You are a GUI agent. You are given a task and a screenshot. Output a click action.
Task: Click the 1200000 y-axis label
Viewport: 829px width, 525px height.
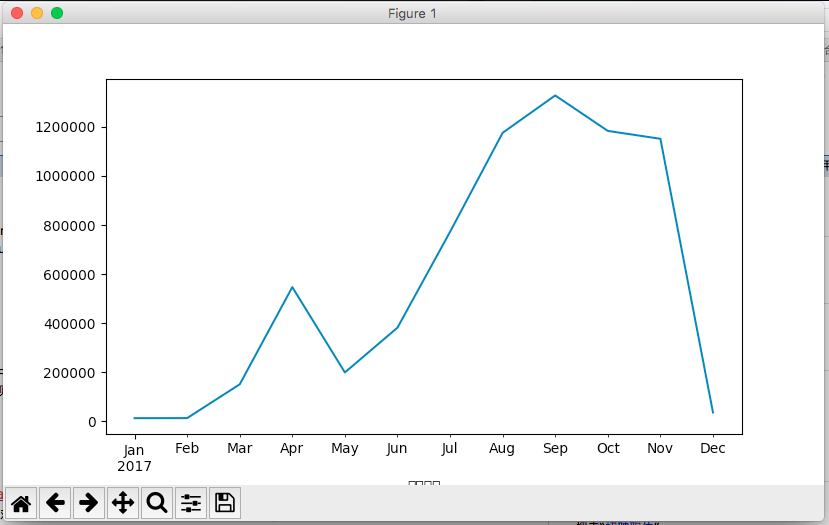tap(65, 127)
